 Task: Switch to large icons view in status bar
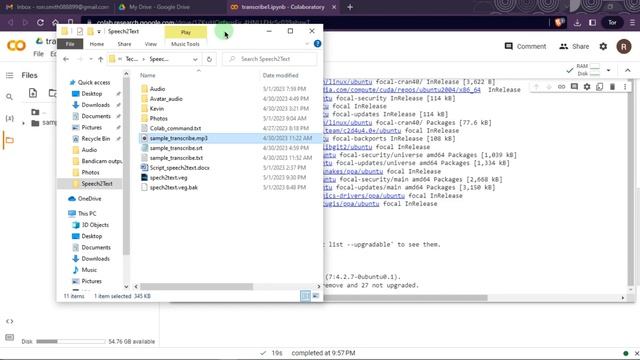point(316,296)
